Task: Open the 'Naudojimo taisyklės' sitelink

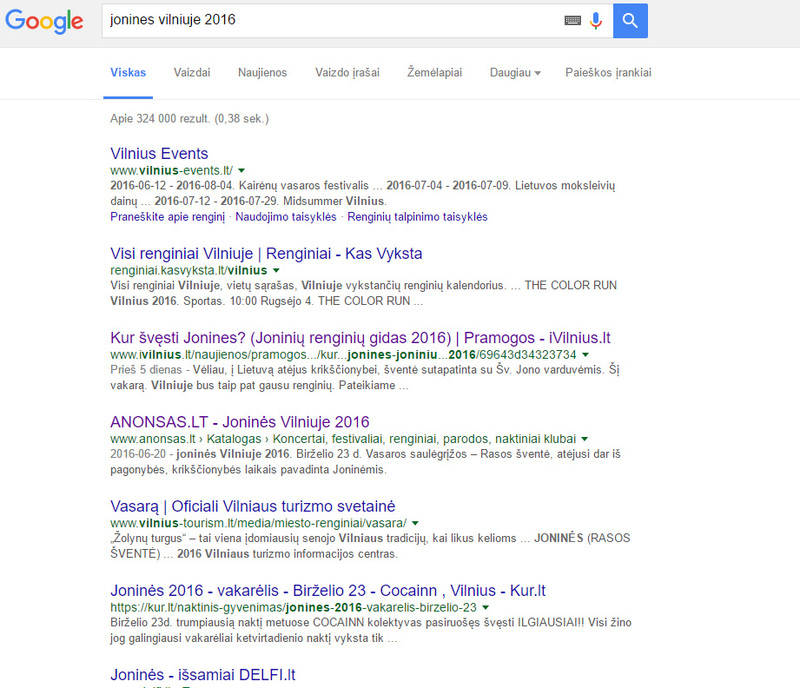Action: coord(286,217)
